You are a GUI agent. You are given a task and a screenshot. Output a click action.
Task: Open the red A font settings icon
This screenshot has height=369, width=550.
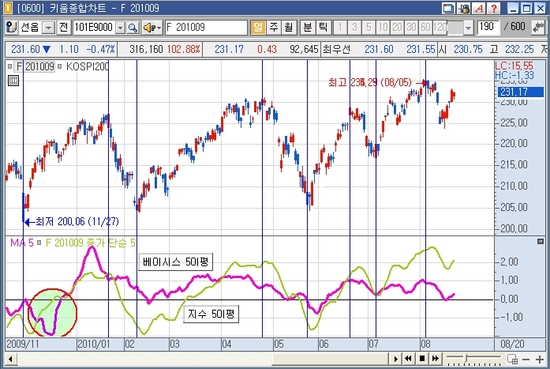coord(479,8)
